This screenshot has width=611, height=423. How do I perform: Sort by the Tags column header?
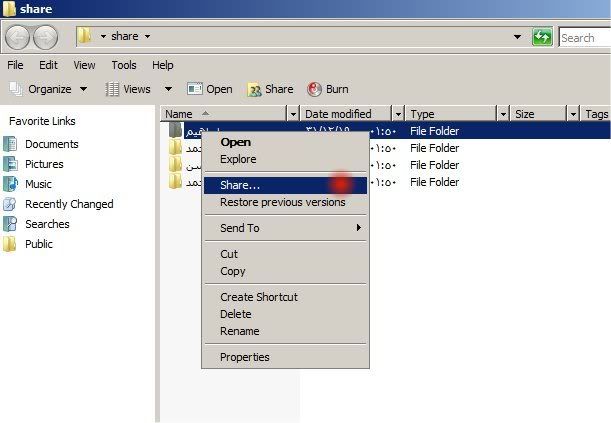coord(596,114)
